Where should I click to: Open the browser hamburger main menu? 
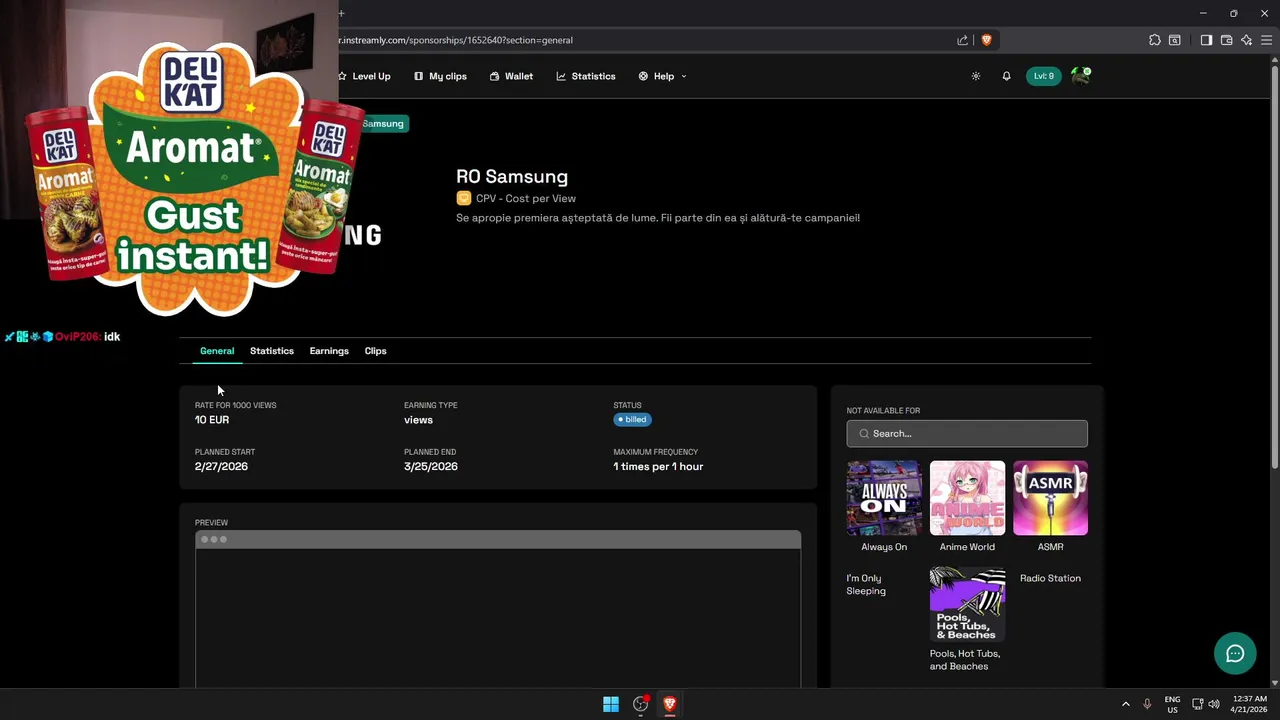point(1266,40)
